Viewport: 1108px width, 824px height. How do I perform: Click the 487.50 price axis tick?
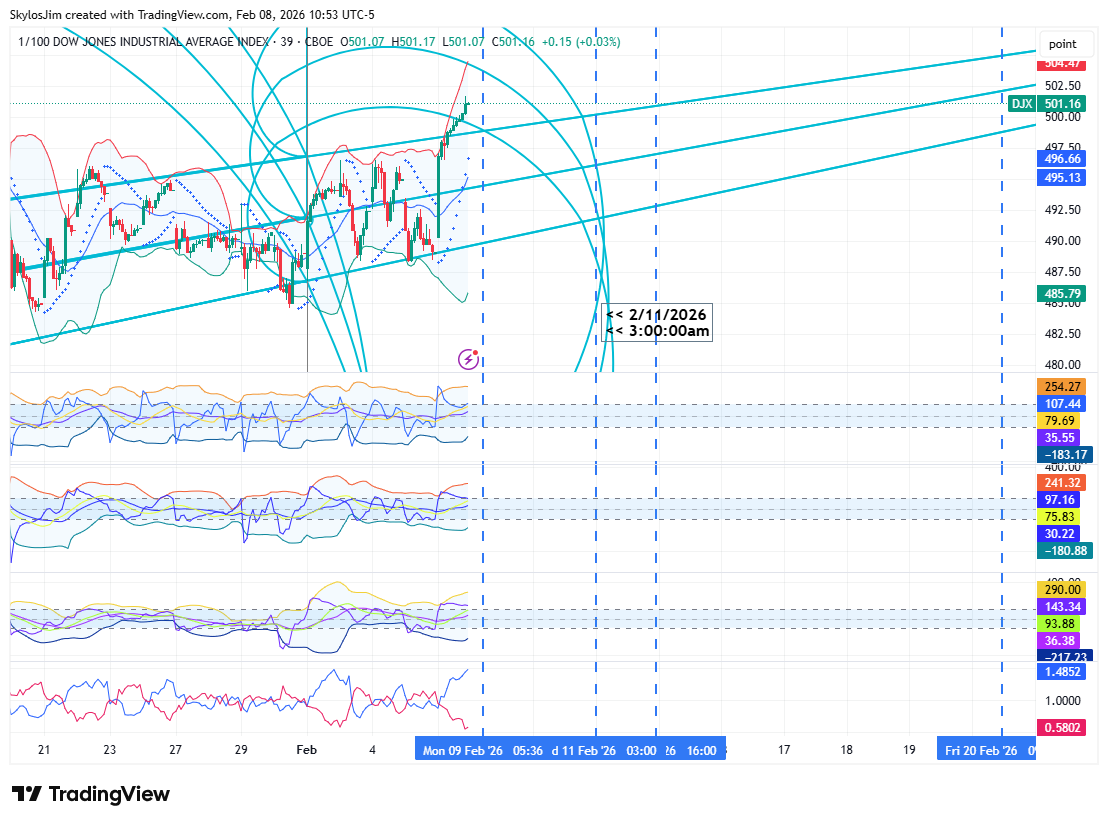click(1062, 272)
